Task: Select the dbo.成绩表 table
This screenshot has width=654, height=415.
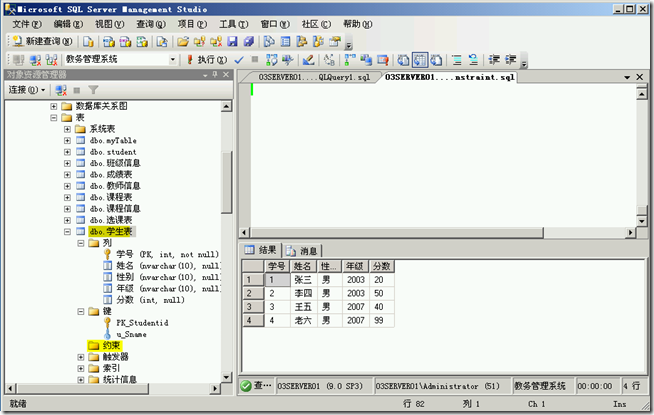Action: pyautogui.click(x=111, y=174)
